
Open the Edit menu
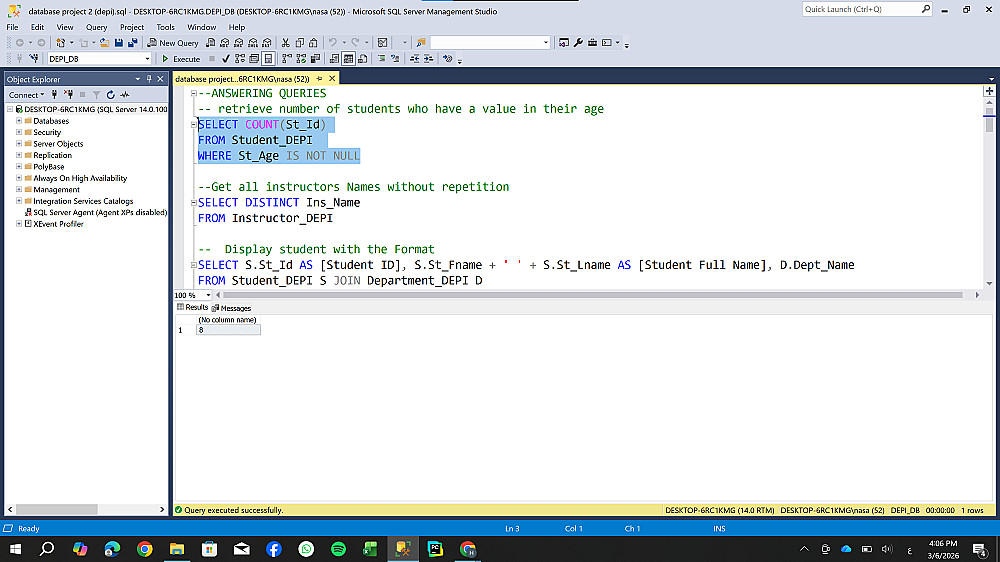(37, 27)
